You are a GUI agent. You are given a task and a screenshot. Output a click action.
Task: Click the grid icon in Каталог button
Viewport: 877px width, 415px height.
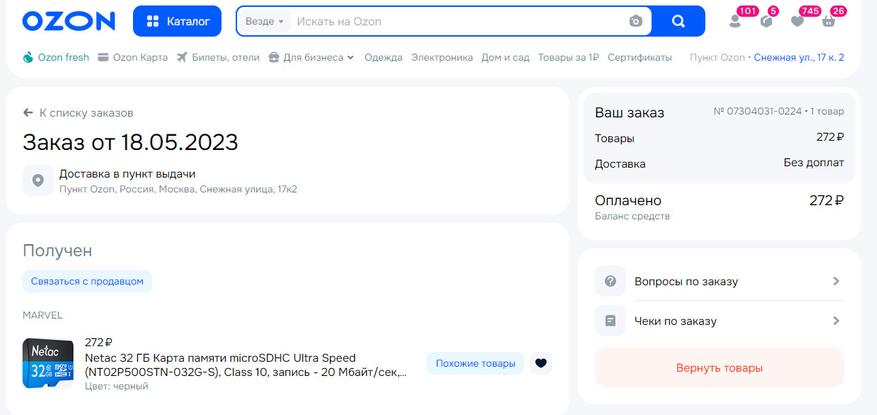click(x=152, y=21)
